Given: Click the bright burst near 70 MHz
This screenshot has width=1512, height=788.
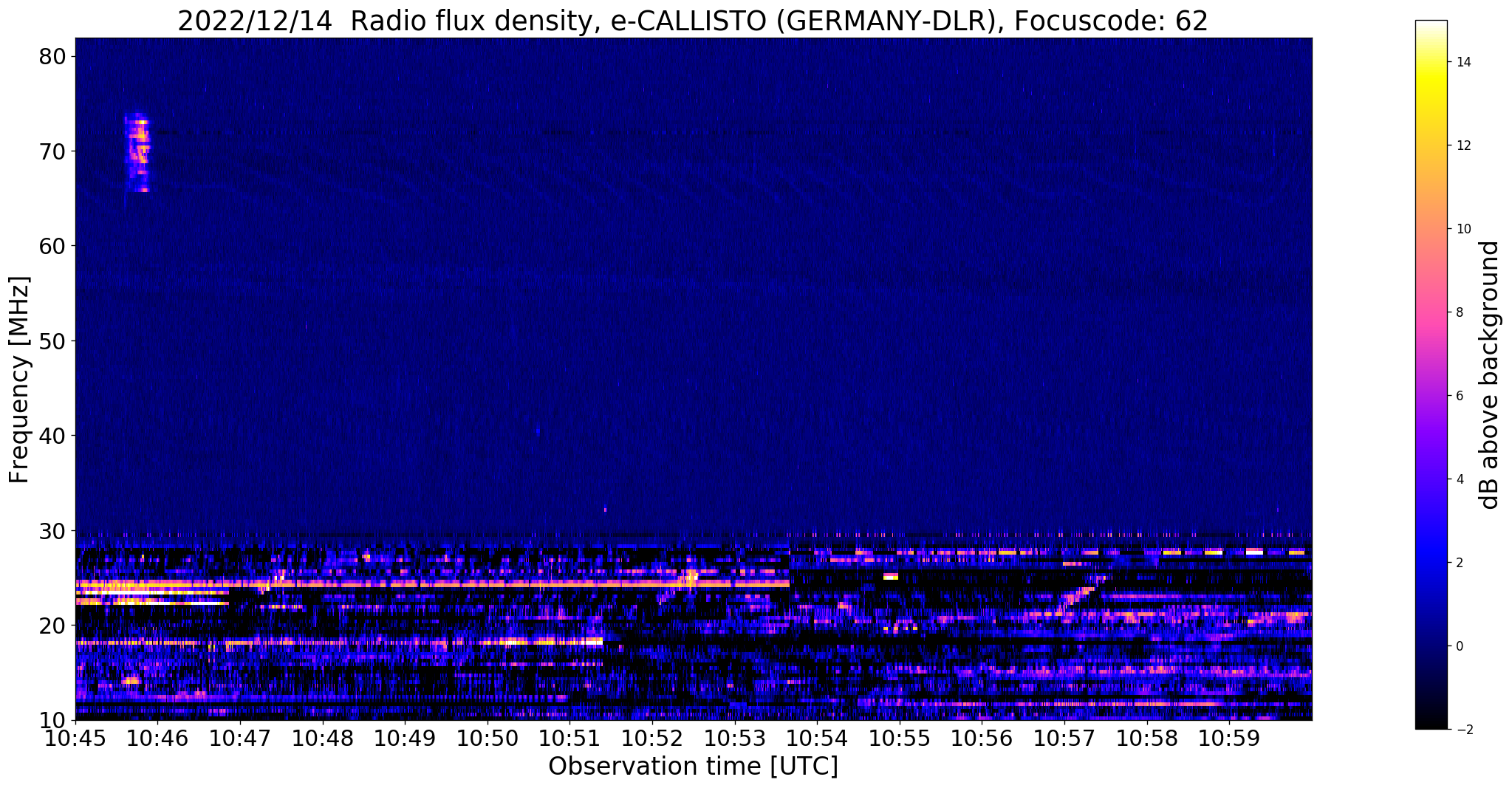Looking at the screenshot, I should point(138,153).
